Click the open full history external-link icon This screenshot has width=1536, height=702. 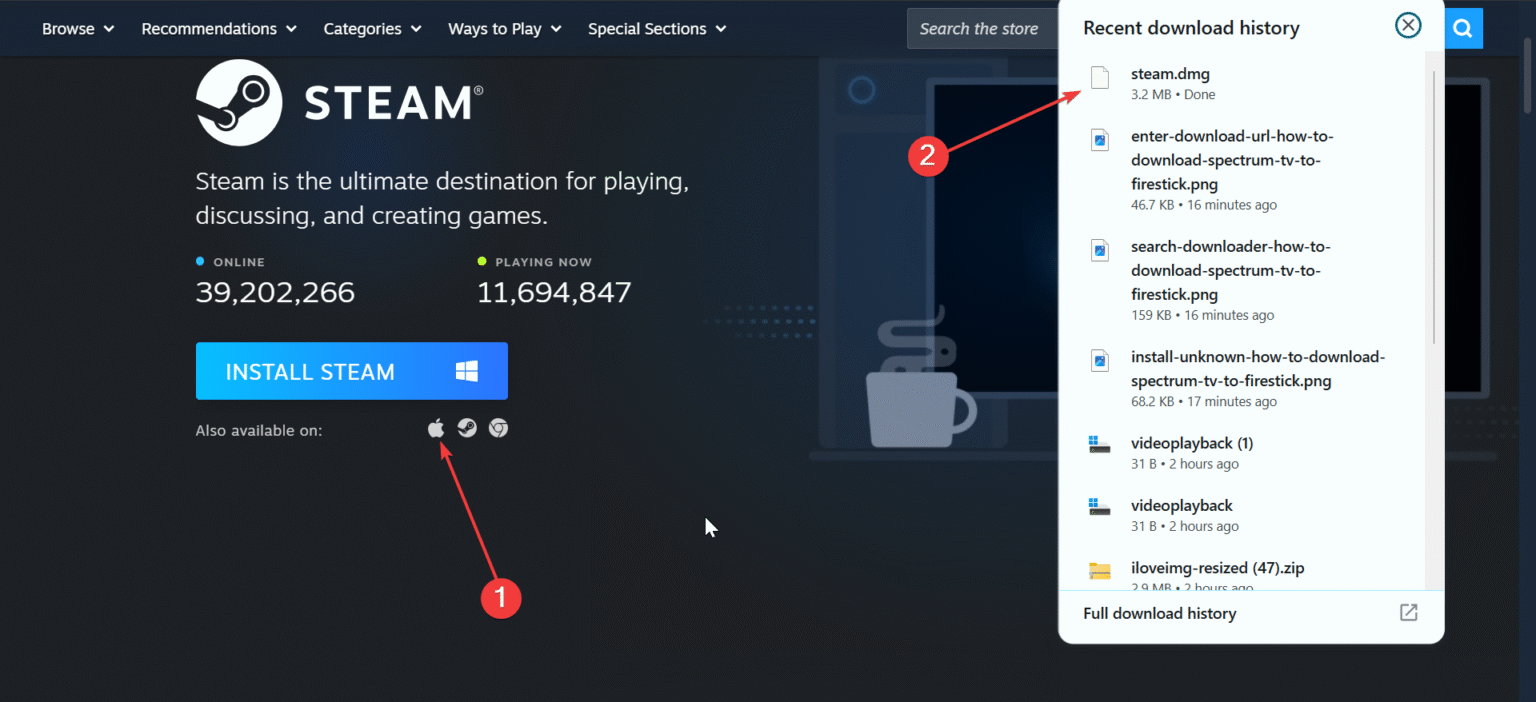click(x=1408, y=613)
